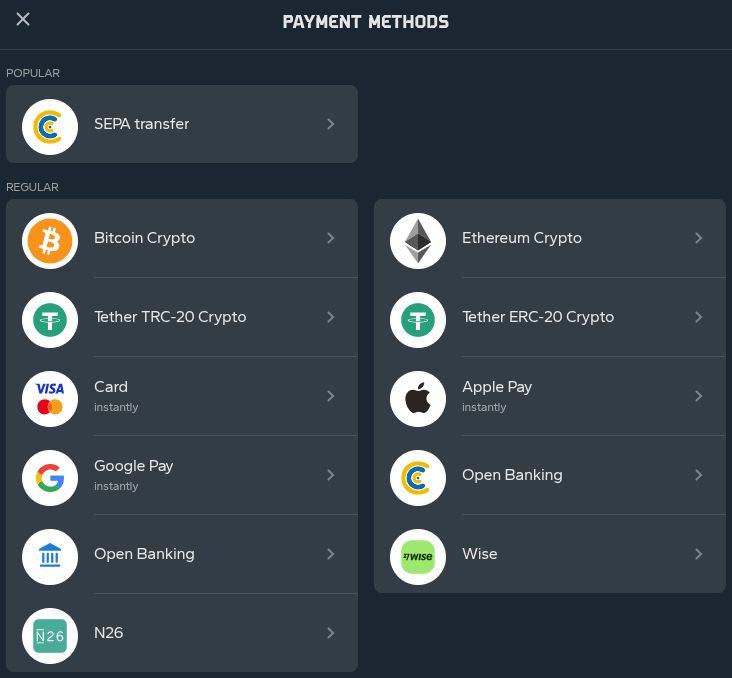This screenshot has width=732, height=678.
Task: Click the Apple Pay apple icon
Action: [418, 399]
